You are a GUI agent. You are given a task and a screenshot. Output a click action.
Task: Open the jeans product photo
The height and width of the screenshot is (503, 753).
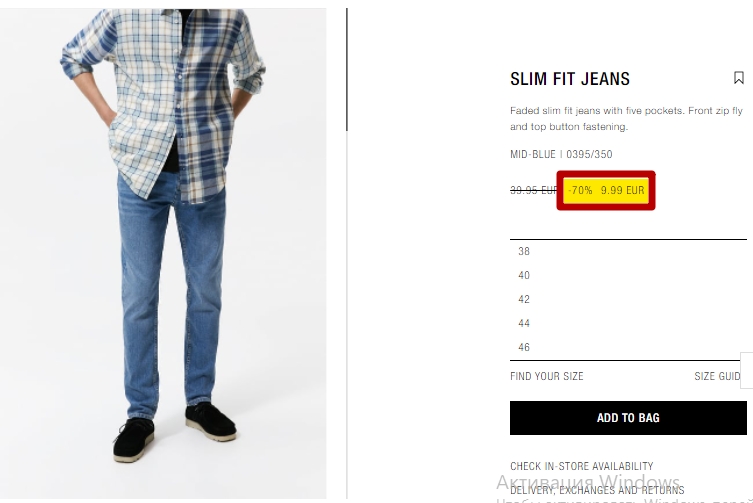[163, 254]
